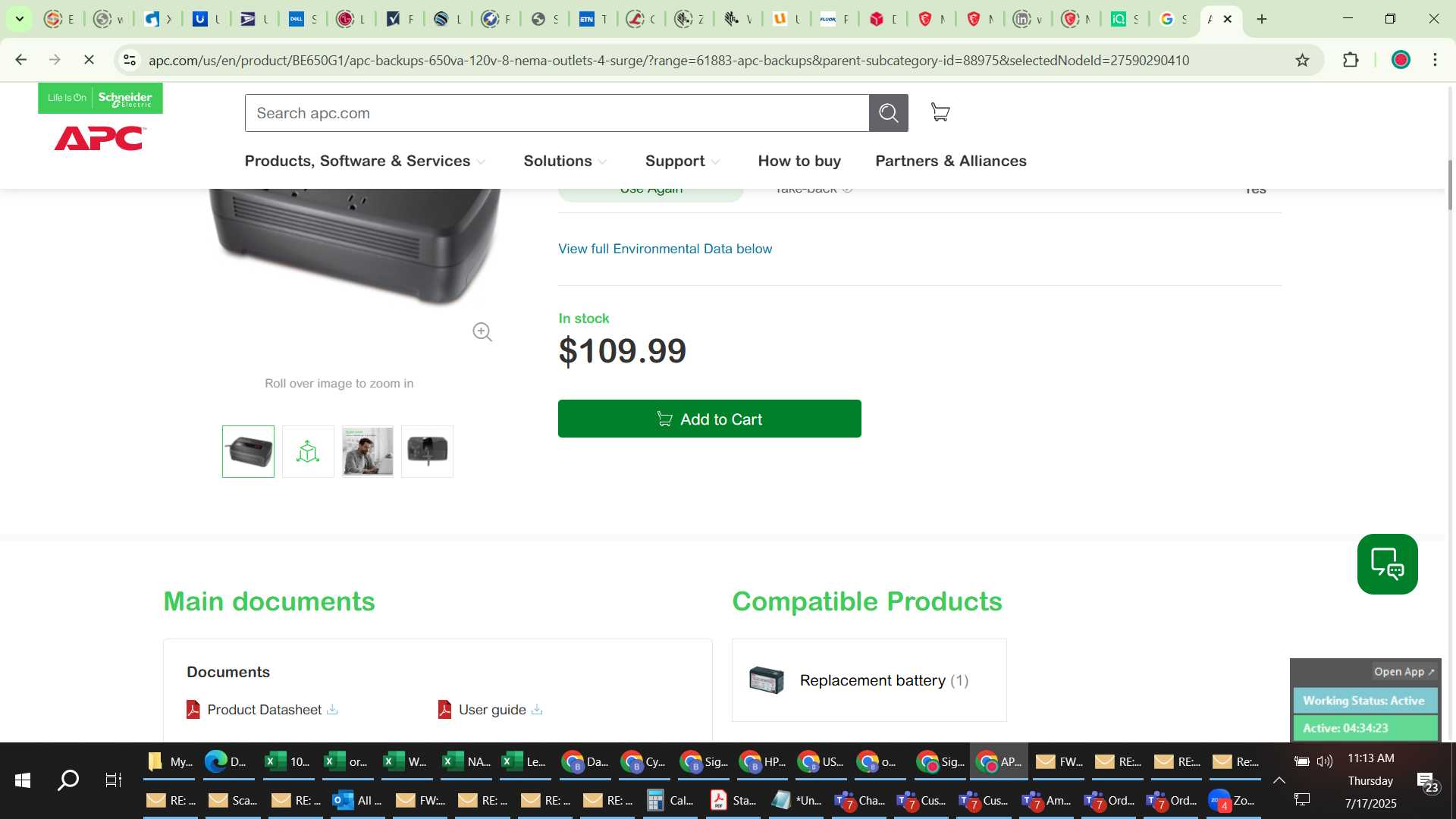
Task: Open the tab search dropdown arrow
Action: click(x=19, y=19)
